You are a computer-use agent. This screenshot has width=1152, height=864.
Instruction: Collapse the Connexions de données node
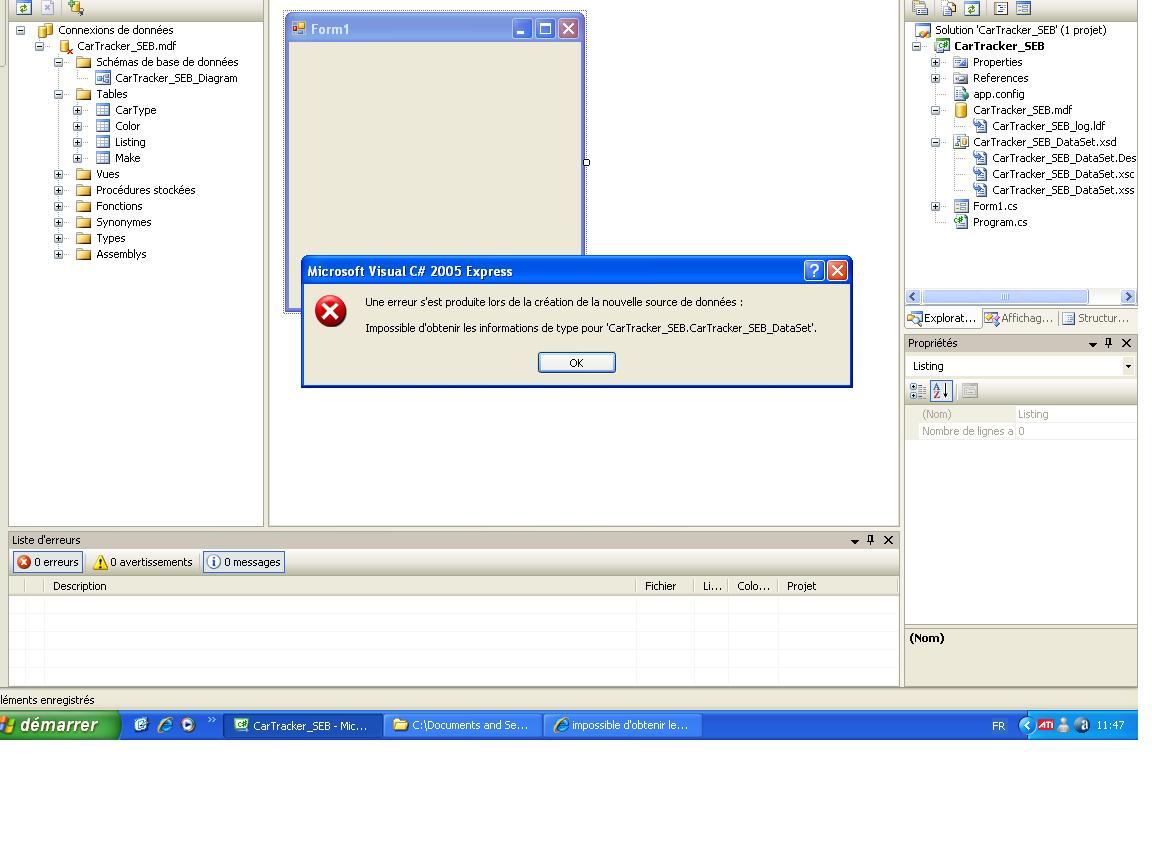(x=21, y=30)
